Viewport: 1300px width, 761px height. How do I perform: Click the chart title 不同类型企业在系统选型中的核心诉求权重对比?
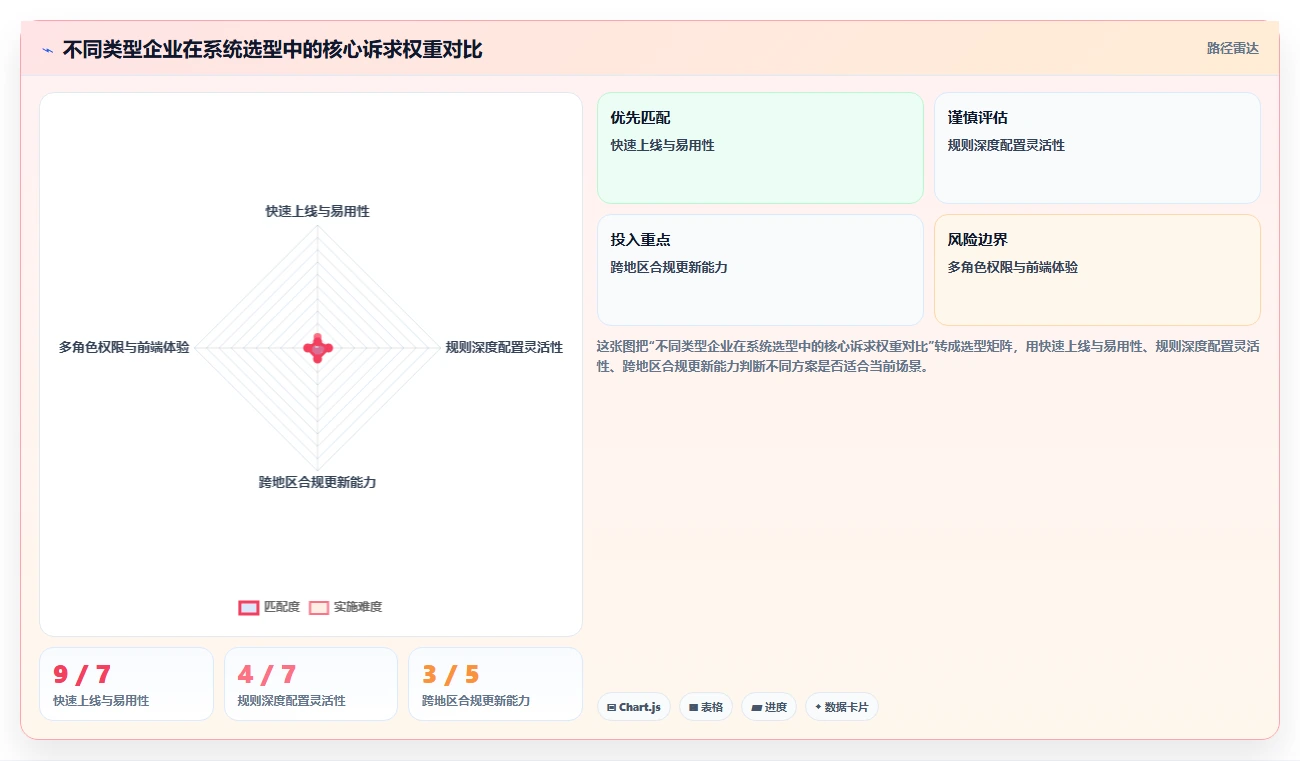[x=273, y=50]
